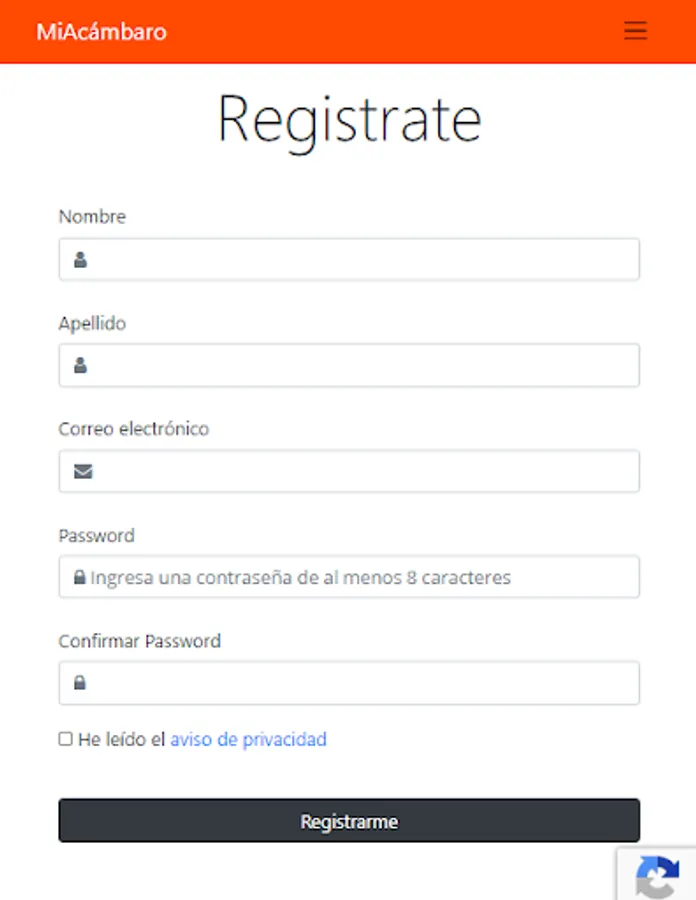Focus the Apellido text input
This screenshot has height=900, width=696.
360,366
